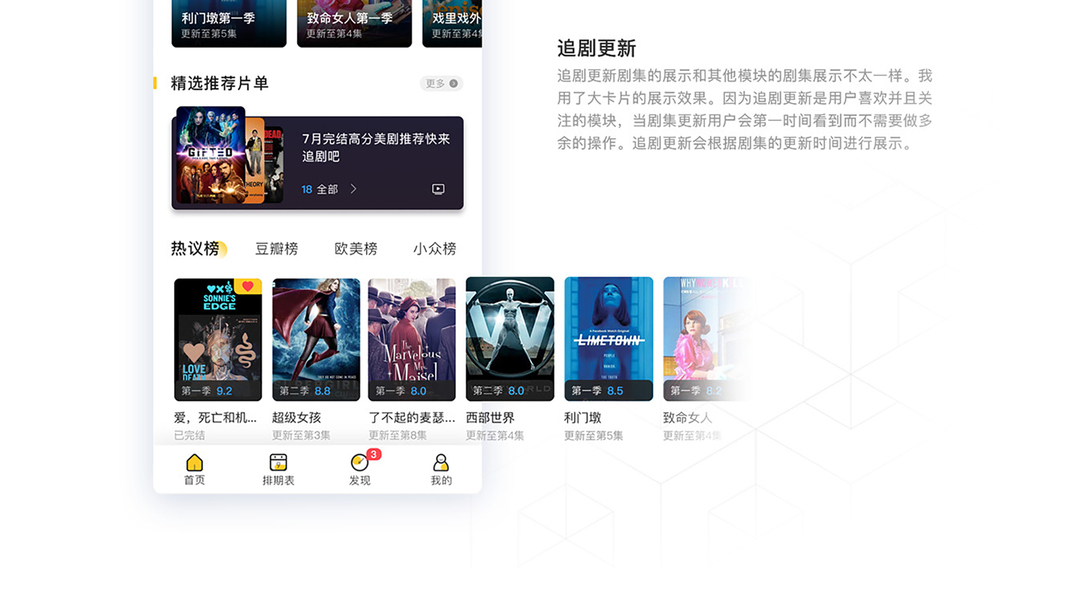Open the 超级女孩 Supergirl poster

click(316, 339)
